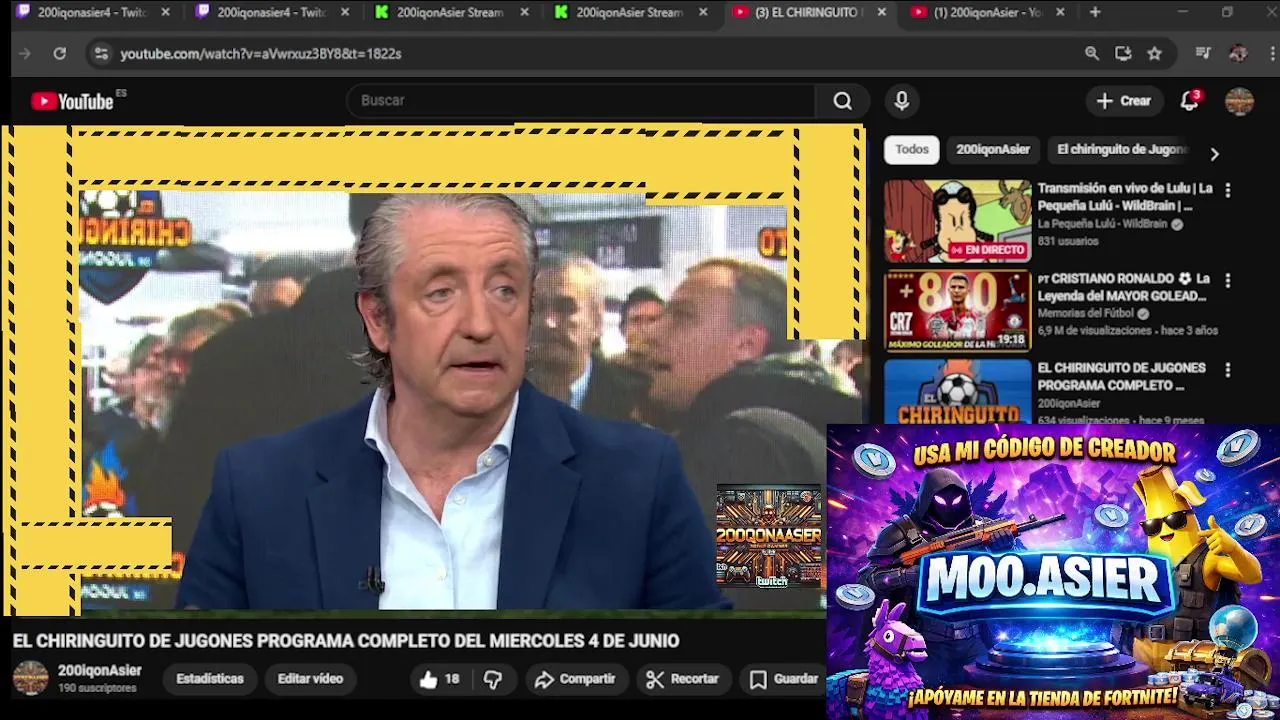1280x720 pixels.
Task: Click the YouTube search magnifier button
Action: point(842,100)
